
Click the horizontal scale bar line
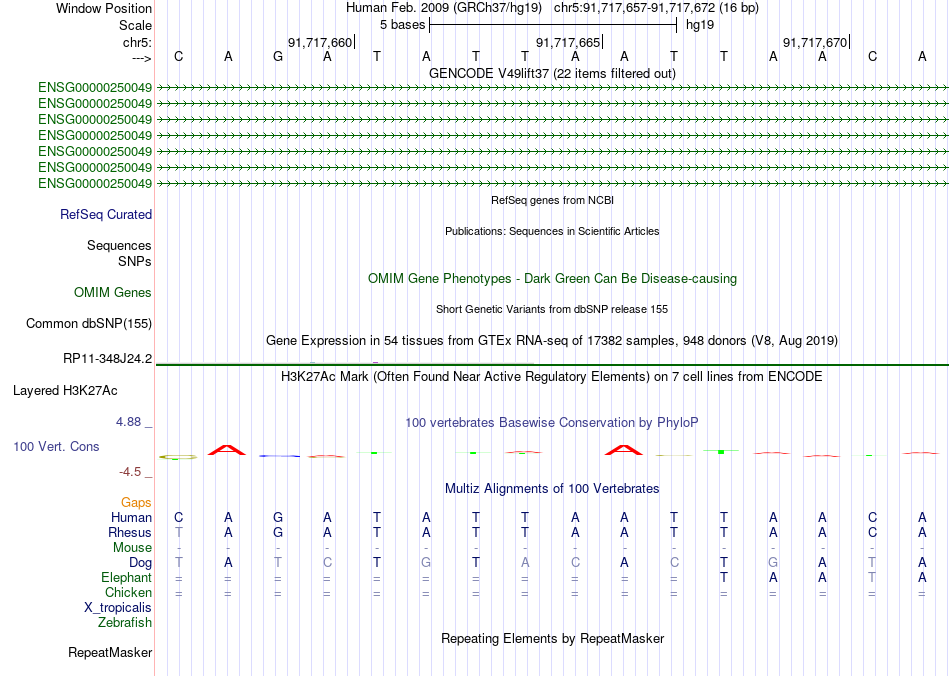[553, 25]
